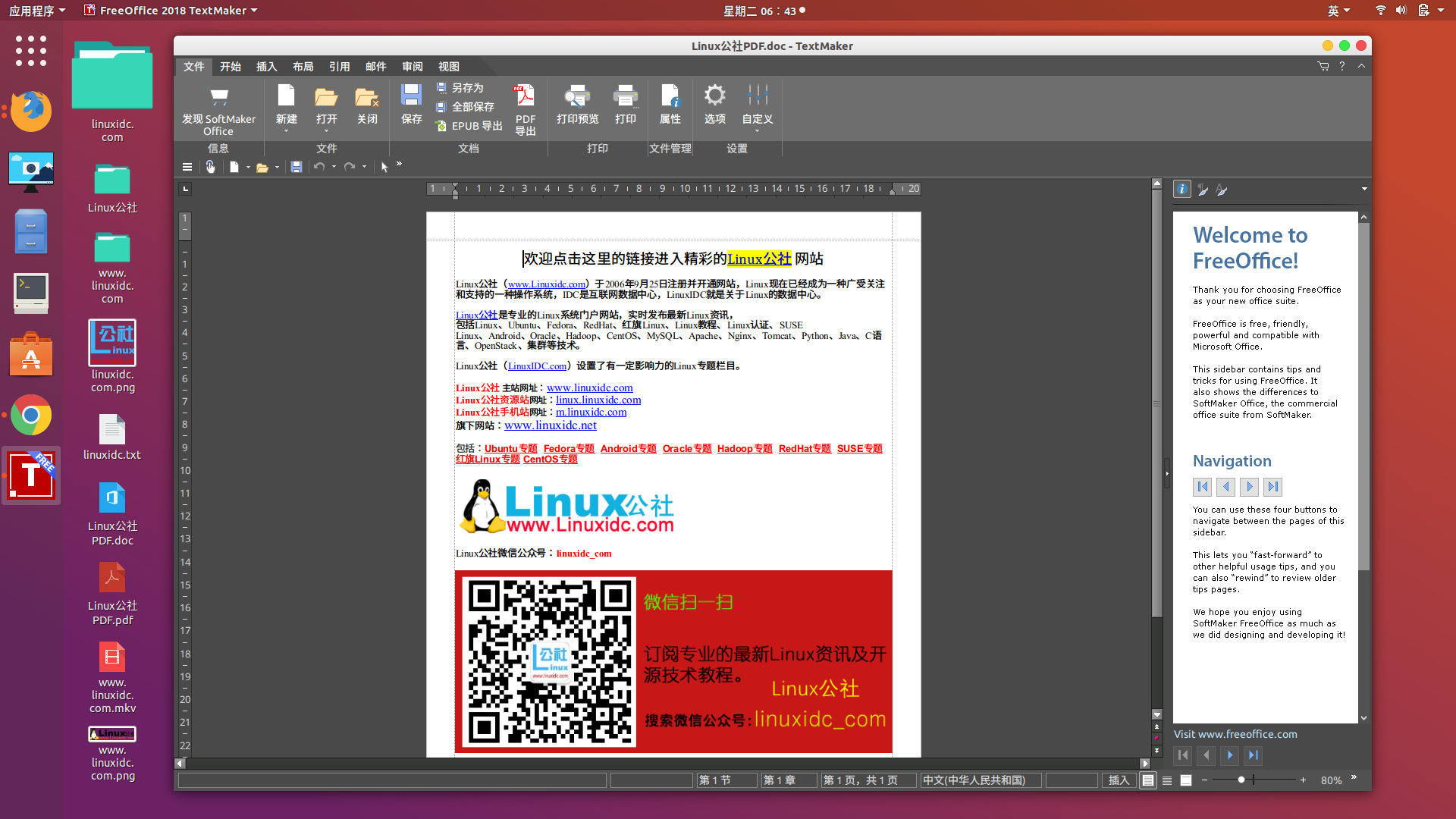Image resolution: width=1456 pixels, height=819 pixels.
Task: Click the 打印 printer icon
Action: coord(625,96)
